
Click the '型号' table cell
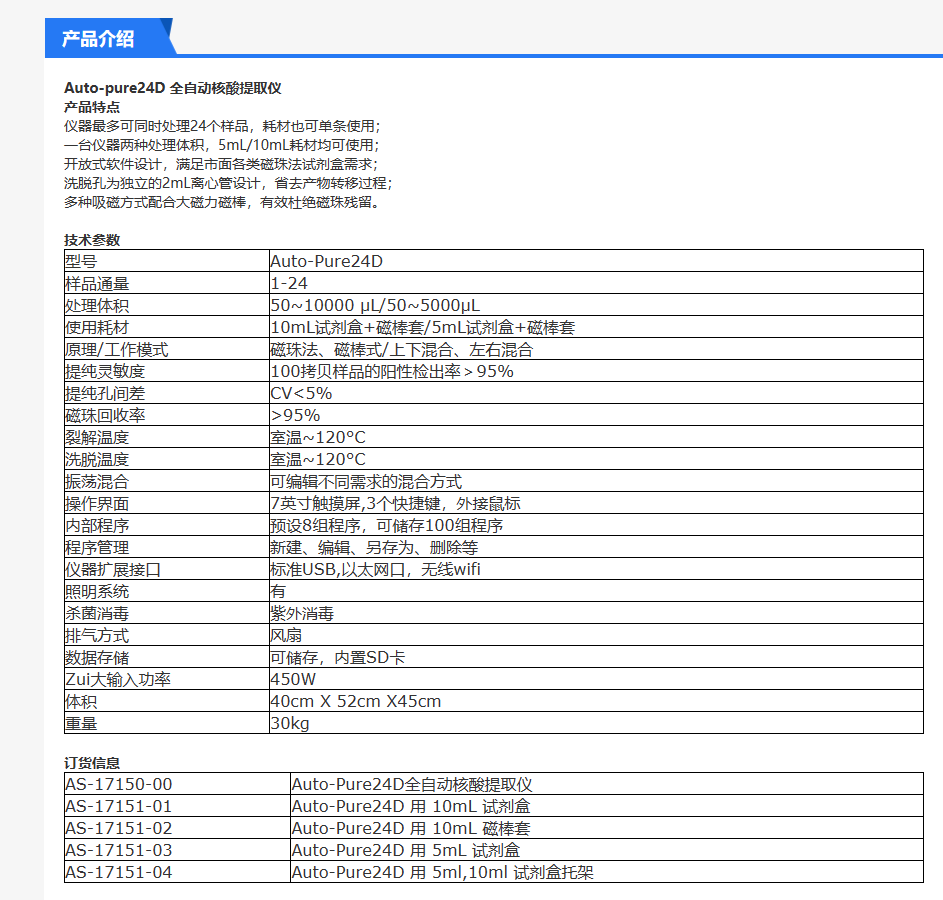[x=167, y=261]
